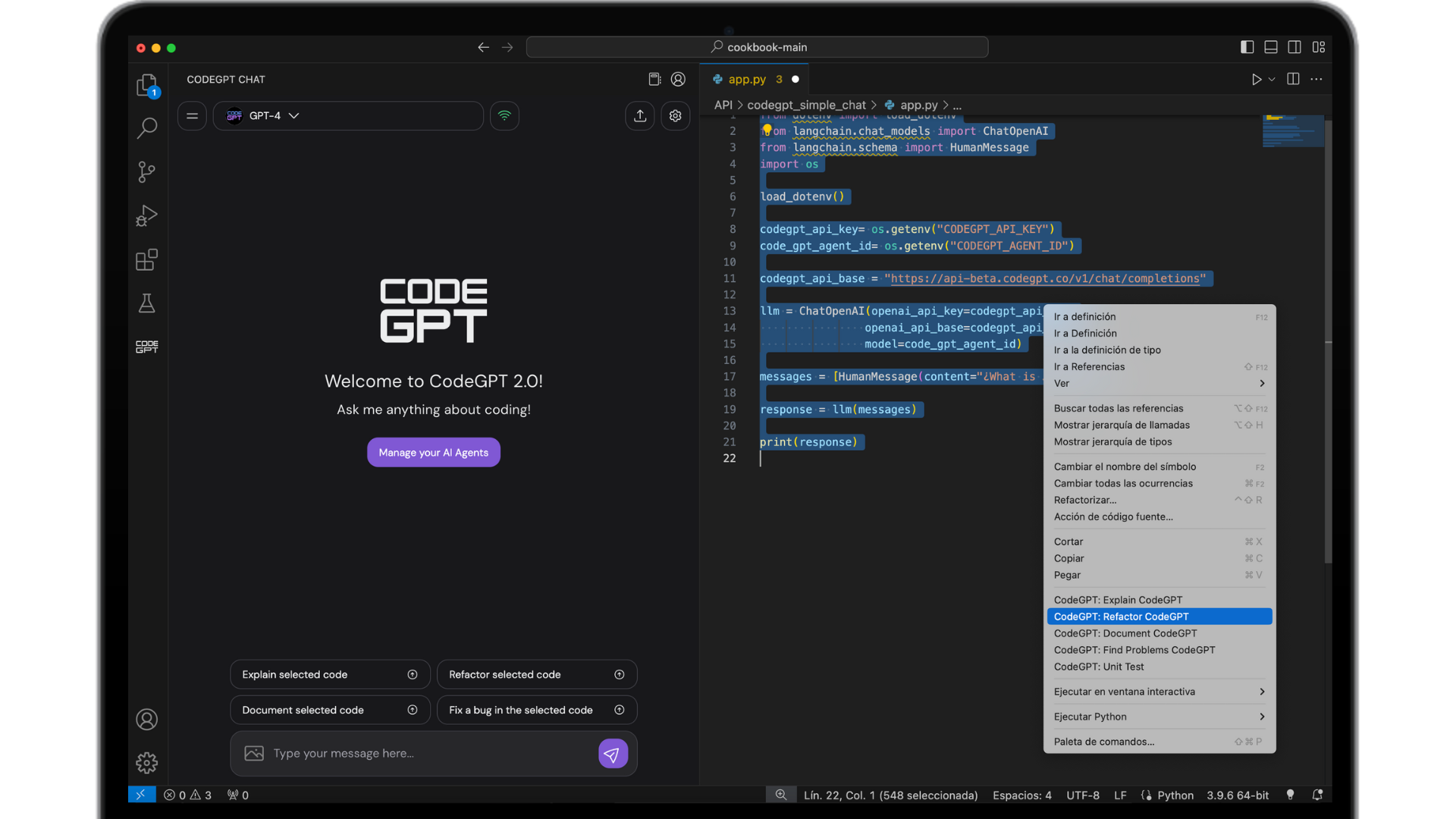This screenshot has width=1456, height=819.
Task: Click the lightbulb code action icon
Action: click(x=767, y=130)
